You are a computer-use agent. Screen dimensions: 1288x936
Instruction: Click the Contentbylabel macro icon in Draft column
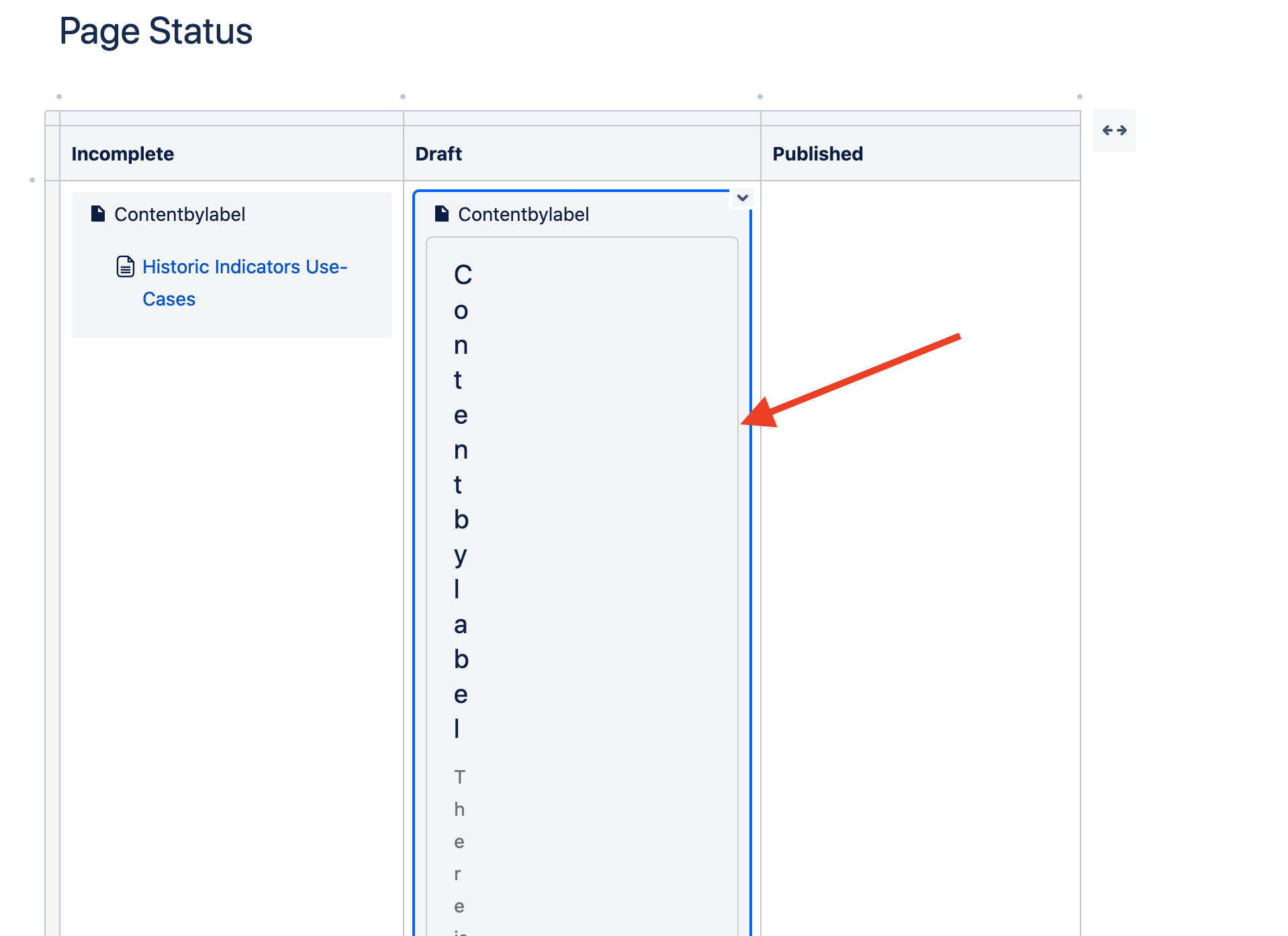(x=442, y=214)
